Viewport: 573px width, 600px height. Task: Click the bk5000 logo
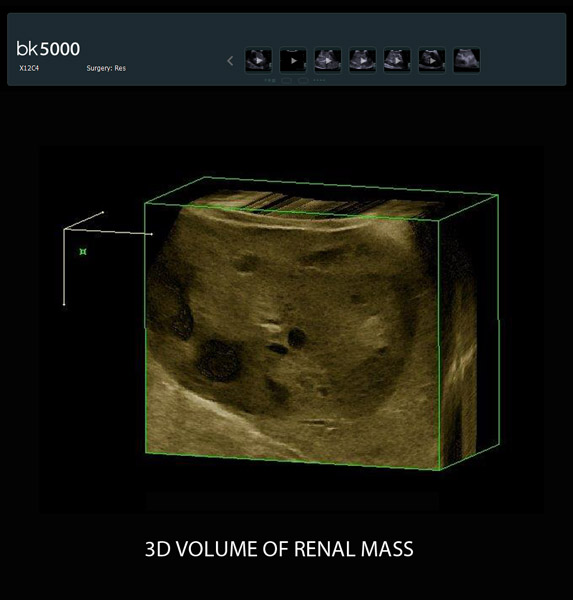pyautogui.click(x=48, y=49)
